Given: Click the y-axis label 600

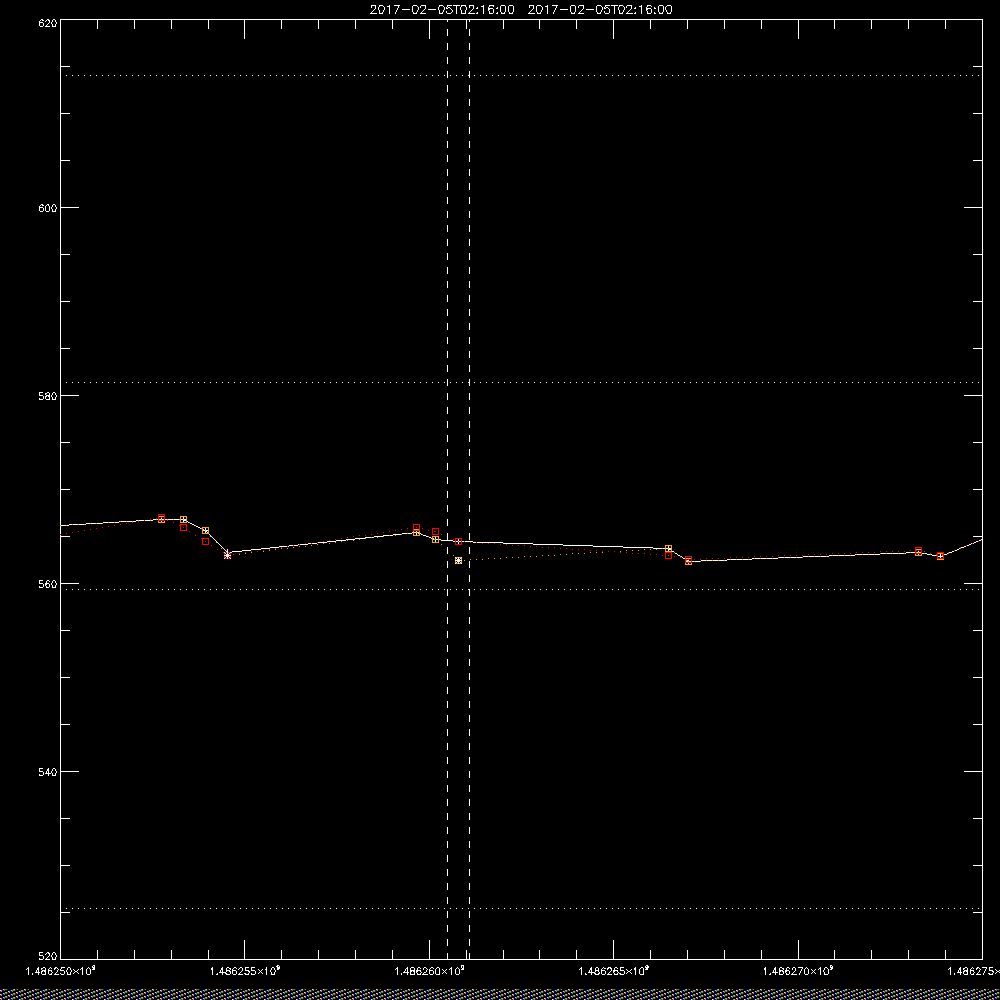Looking at the screenshot, I should (49, 207).
